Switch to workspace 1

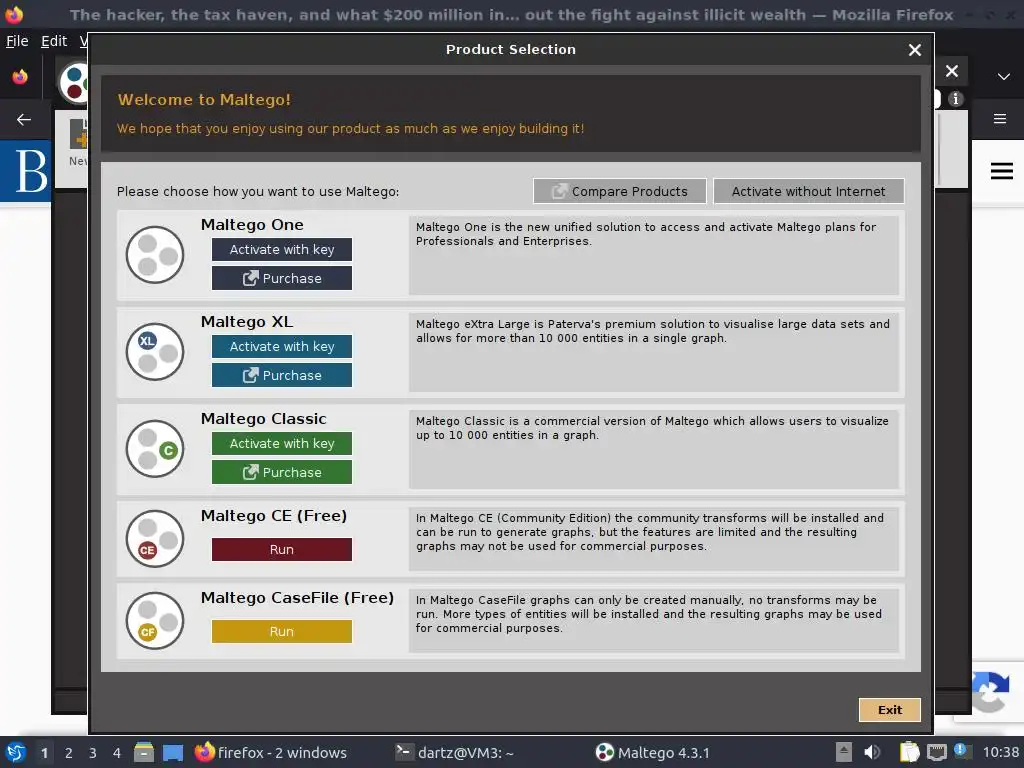pyautogui.click(x=44, y=753)
